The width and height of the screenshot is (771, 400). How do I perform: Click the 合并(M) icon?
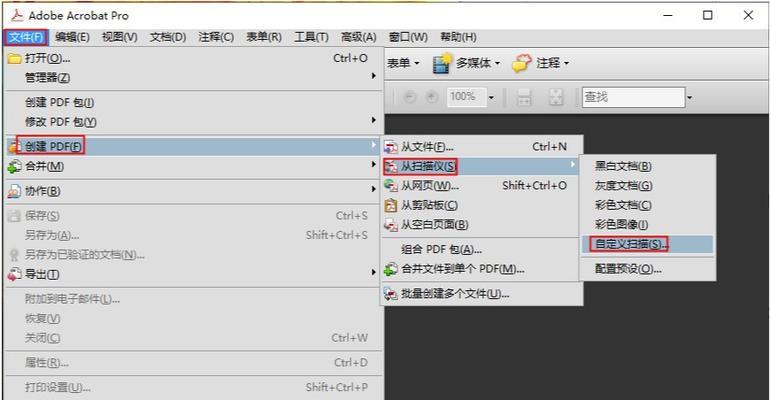(14, 167)
